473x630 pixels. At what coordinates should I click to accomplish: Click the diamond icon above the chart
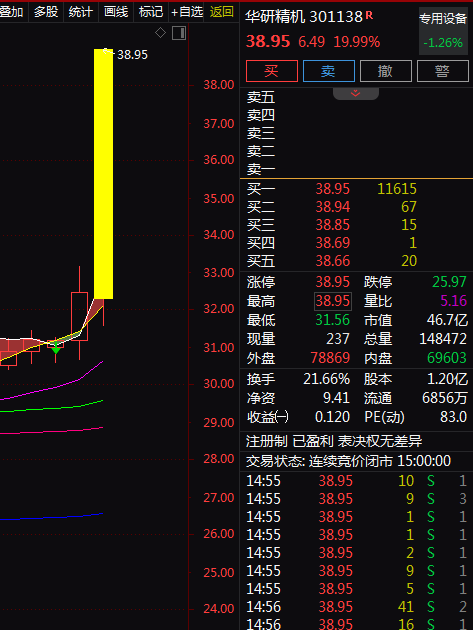coord(160,33)
